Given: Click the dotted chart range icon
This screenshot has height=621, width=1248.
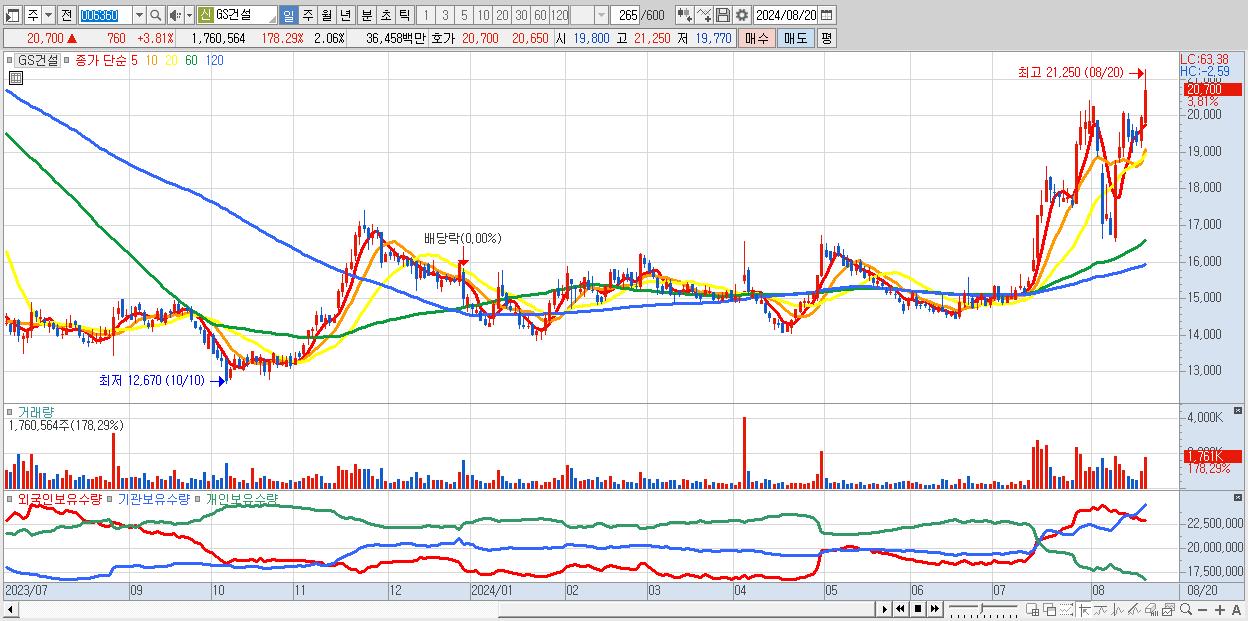Looking at the screenshot, I should [x=1066, y=609].
